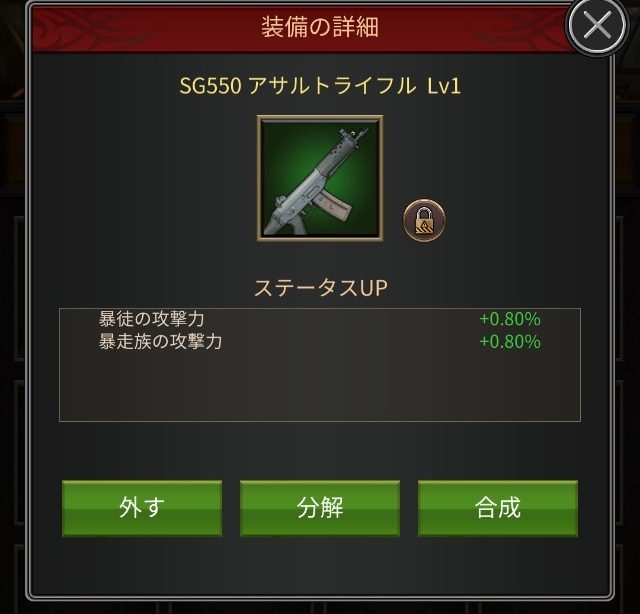This screenshot has height=614, width=640.
Task: Toggle the padlock lock icon
Action: coord(424,220)
